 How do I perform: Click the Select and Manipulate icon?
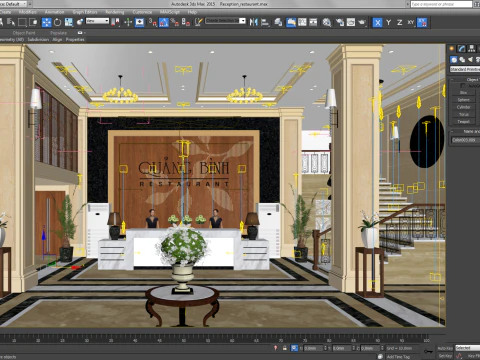pos(128,22)
